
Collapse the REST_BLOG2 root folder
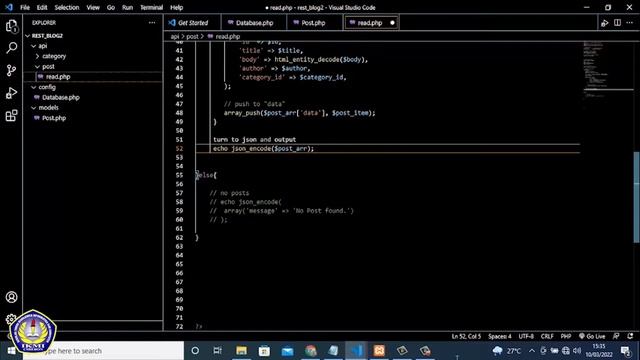[94, 36]
